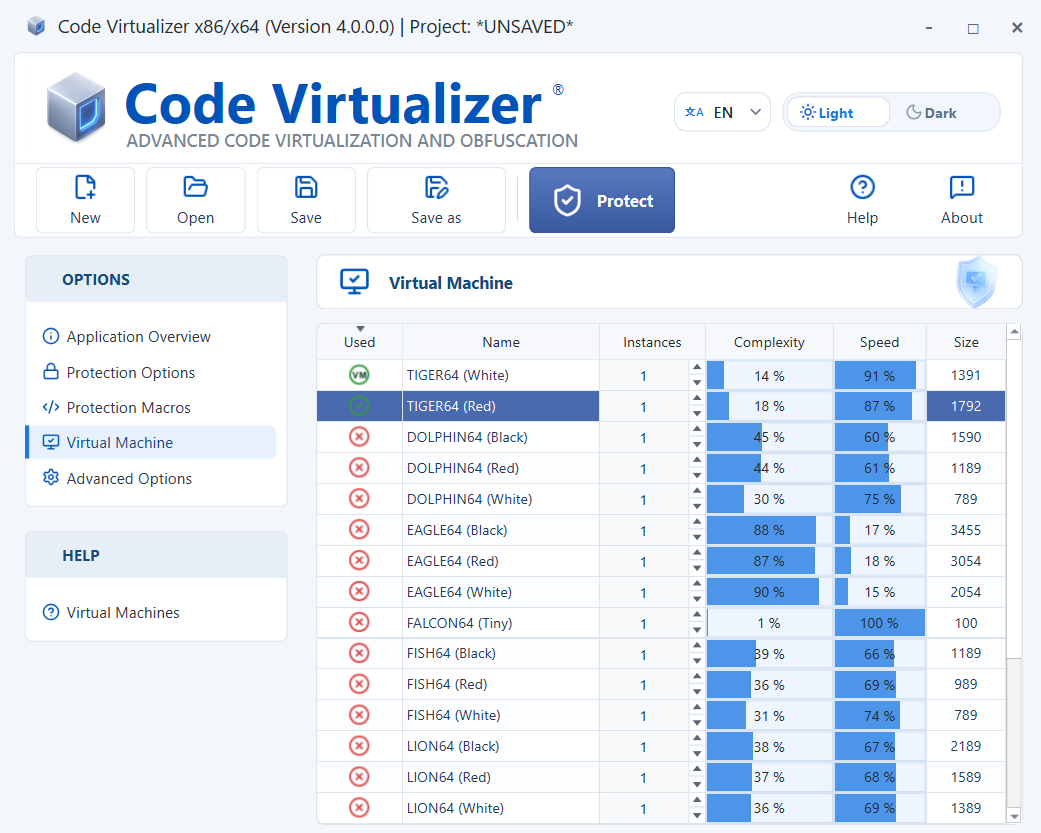Image resolution: width=1041 pixels, height=833 pixels.
Task: Enable the LION64 (Black) virtual machine
Action: click(359, 746)
